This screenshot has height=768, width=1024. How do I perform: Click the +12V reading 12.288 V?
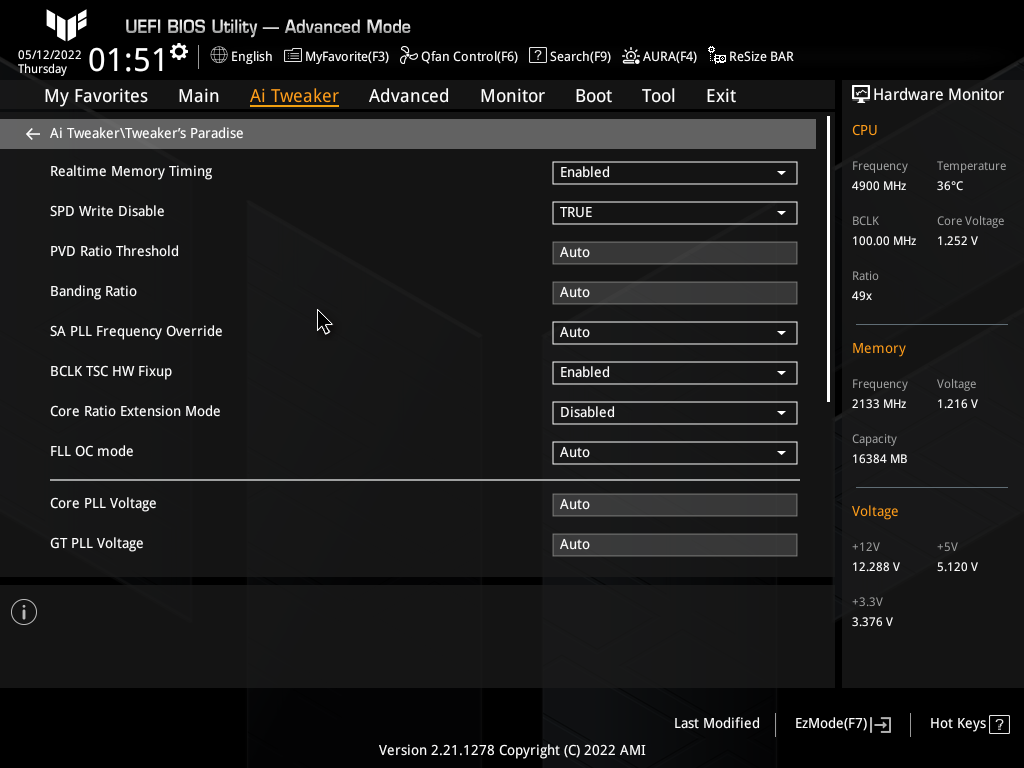tap(876, 567)
